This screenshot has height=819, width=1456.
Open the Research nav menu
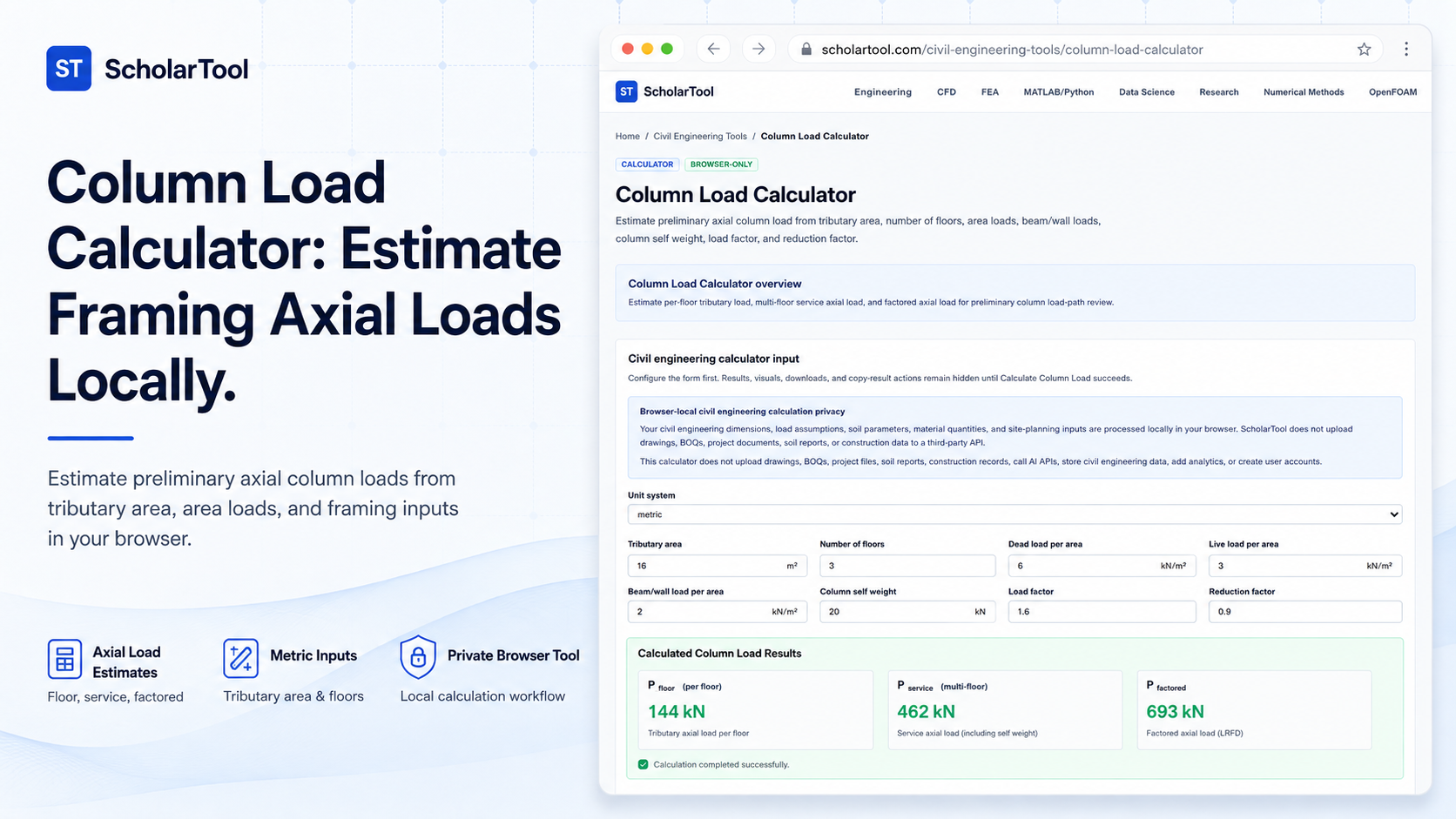[1219, 92]
